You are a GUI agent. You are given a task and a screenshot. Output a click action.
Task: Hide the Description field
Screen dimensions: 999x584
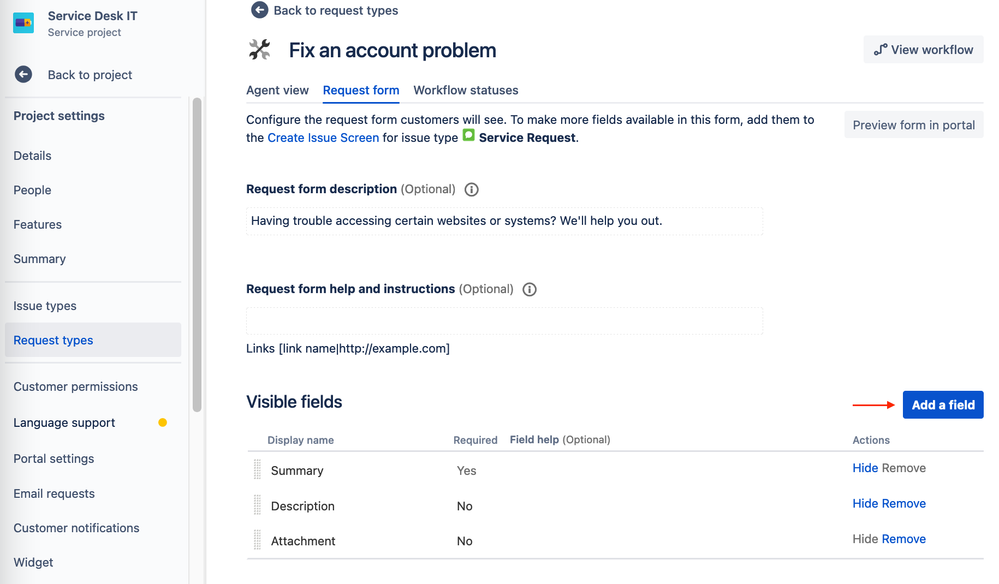(x=865, y=504)
